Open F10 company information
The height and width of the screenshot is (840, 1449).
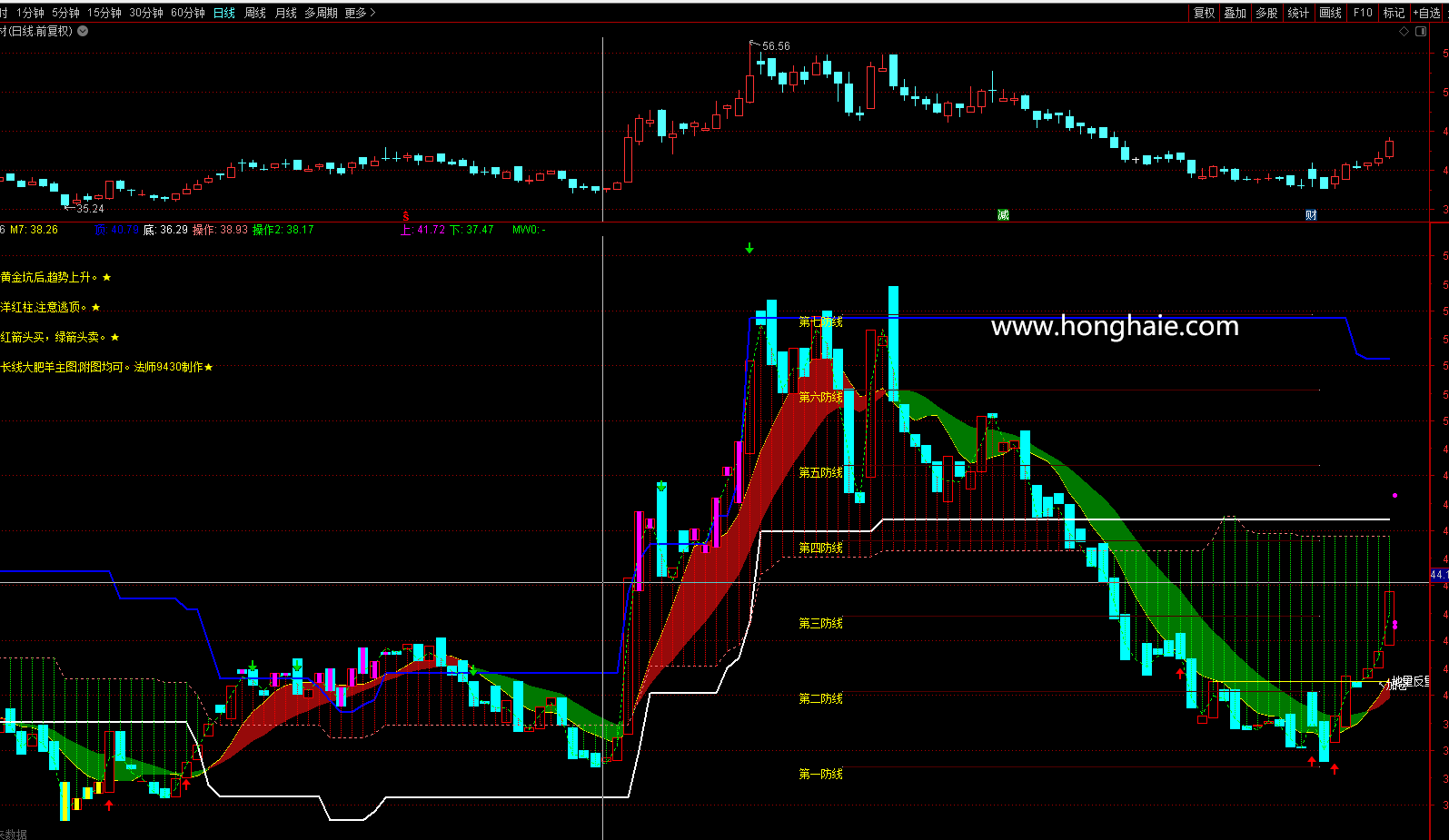[1363, 13]
